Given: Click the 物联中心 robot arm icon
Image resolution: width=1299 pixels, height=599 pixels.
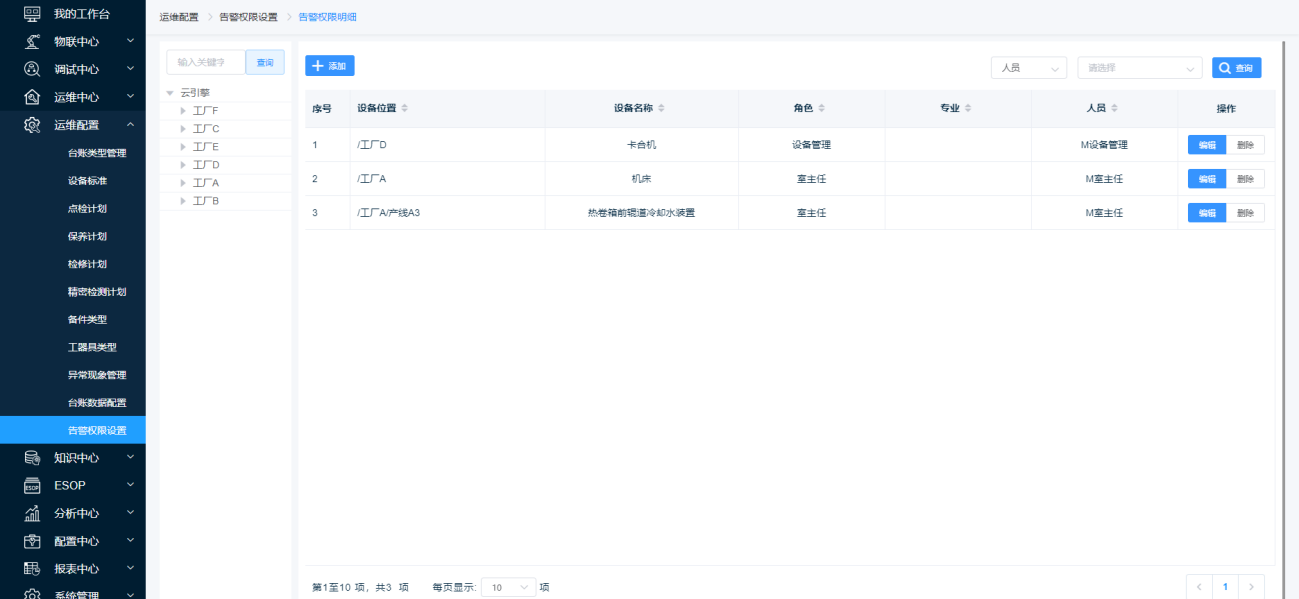Looking at the screenshot, I should coord(32,42).
